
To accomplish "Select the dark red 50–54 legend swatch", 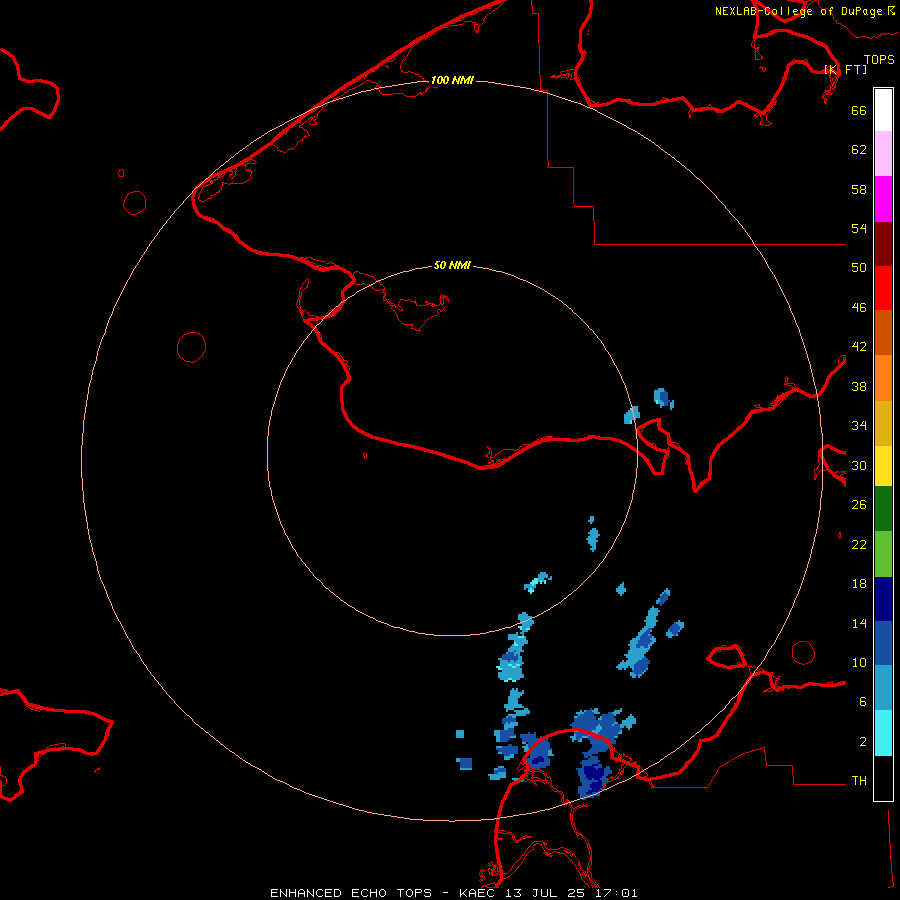I will pyautogui.click(x=883, y=244).
